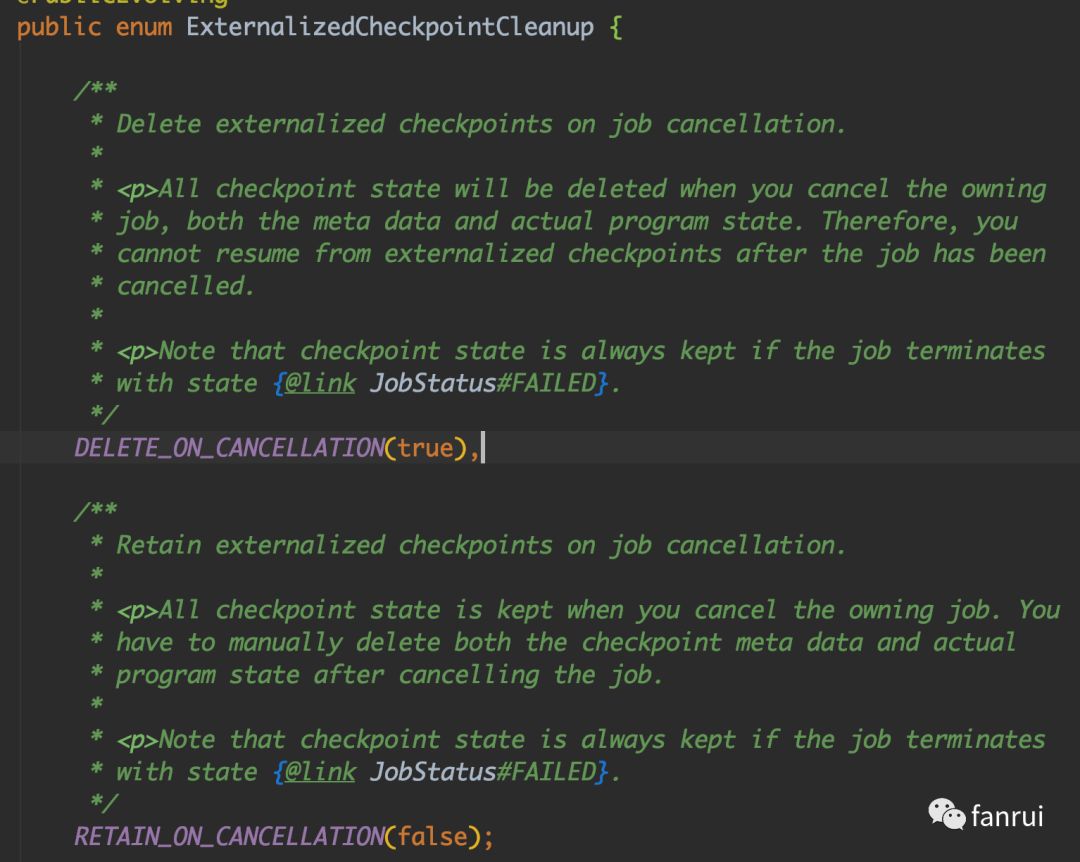
Task: Select the RETAIN_ON_CANCELLATION constant
Action: 229,835
